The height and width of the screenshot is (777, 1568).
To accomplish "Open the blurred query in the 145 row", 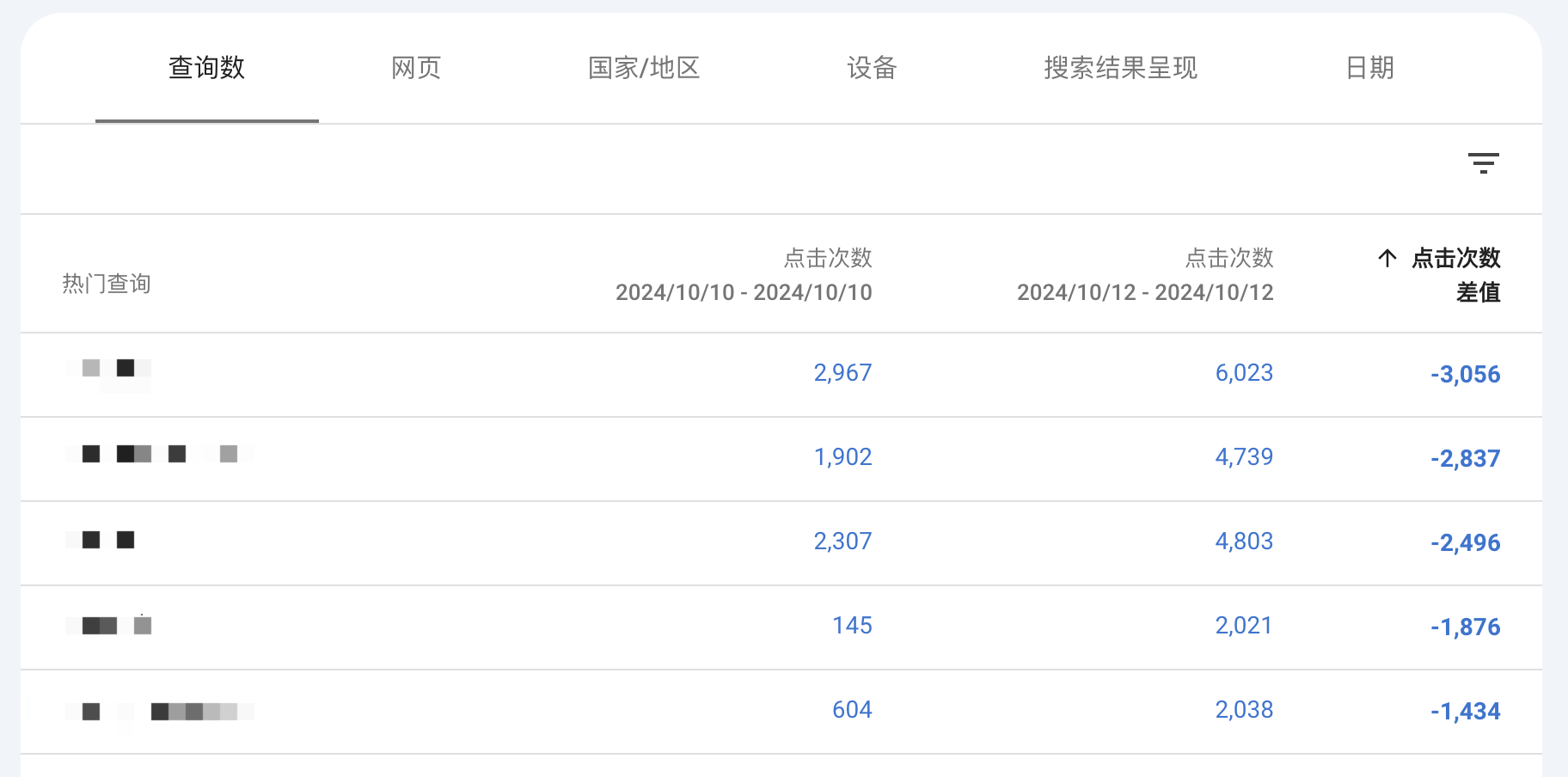I will (108, 625).
